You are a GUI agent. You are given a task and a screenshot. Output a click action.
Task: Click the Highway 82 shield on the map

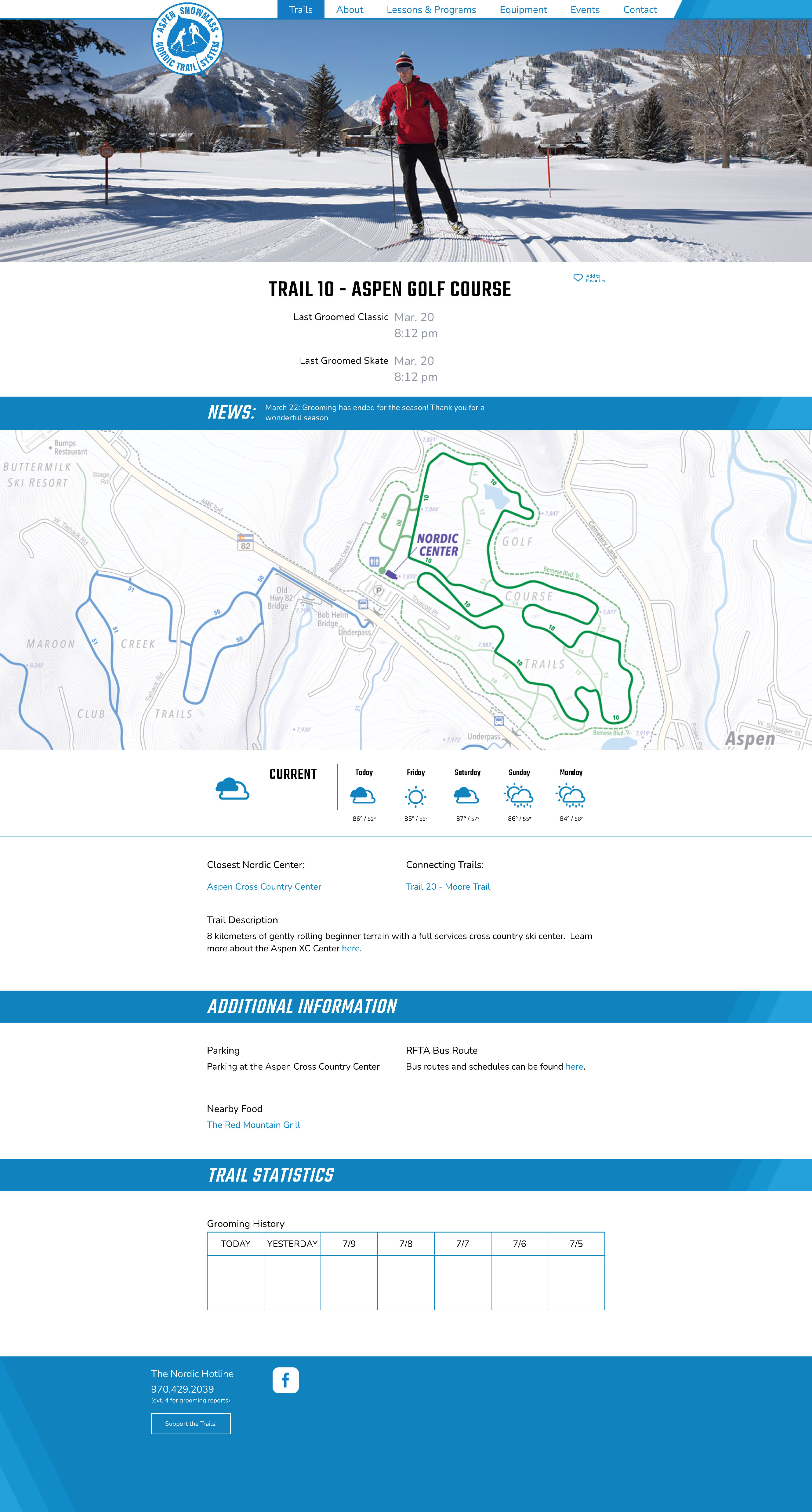tap(245, 542)
